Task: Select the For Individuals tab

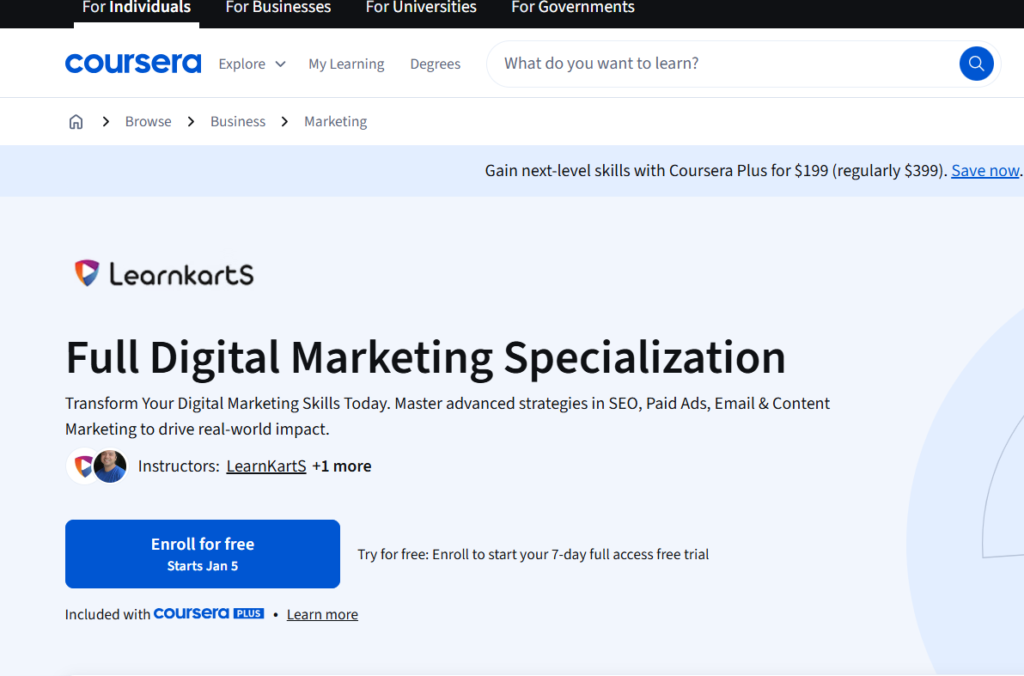Action: tap(135, 8)
